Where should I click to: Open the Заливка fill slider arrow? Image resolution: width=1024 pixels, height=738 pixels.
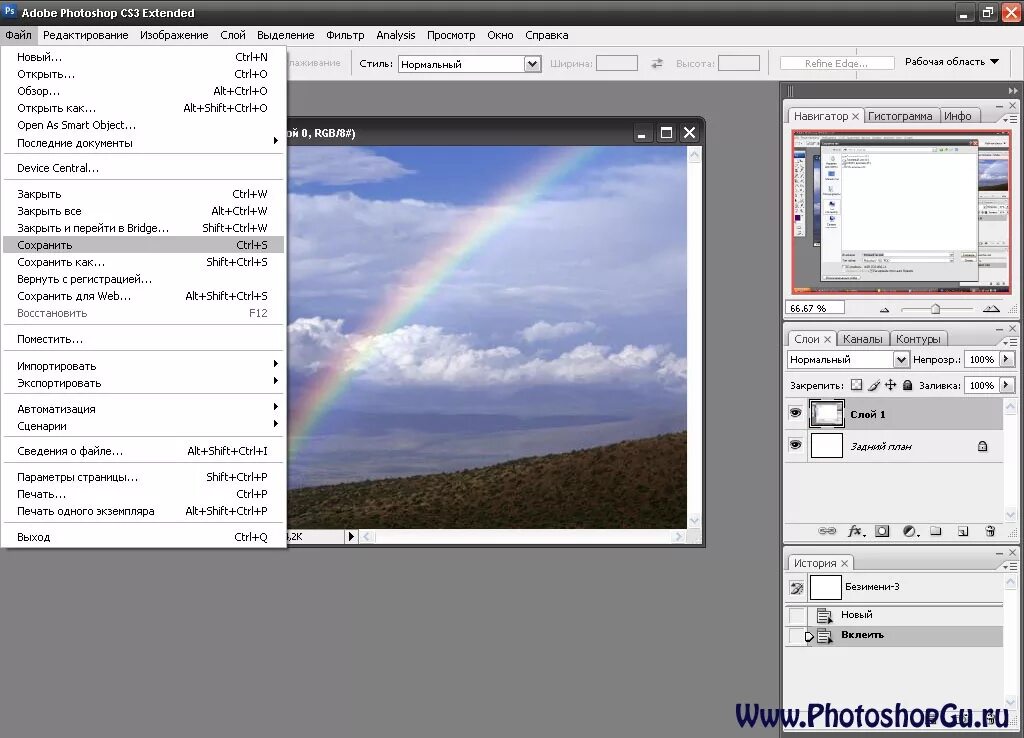1006,385
